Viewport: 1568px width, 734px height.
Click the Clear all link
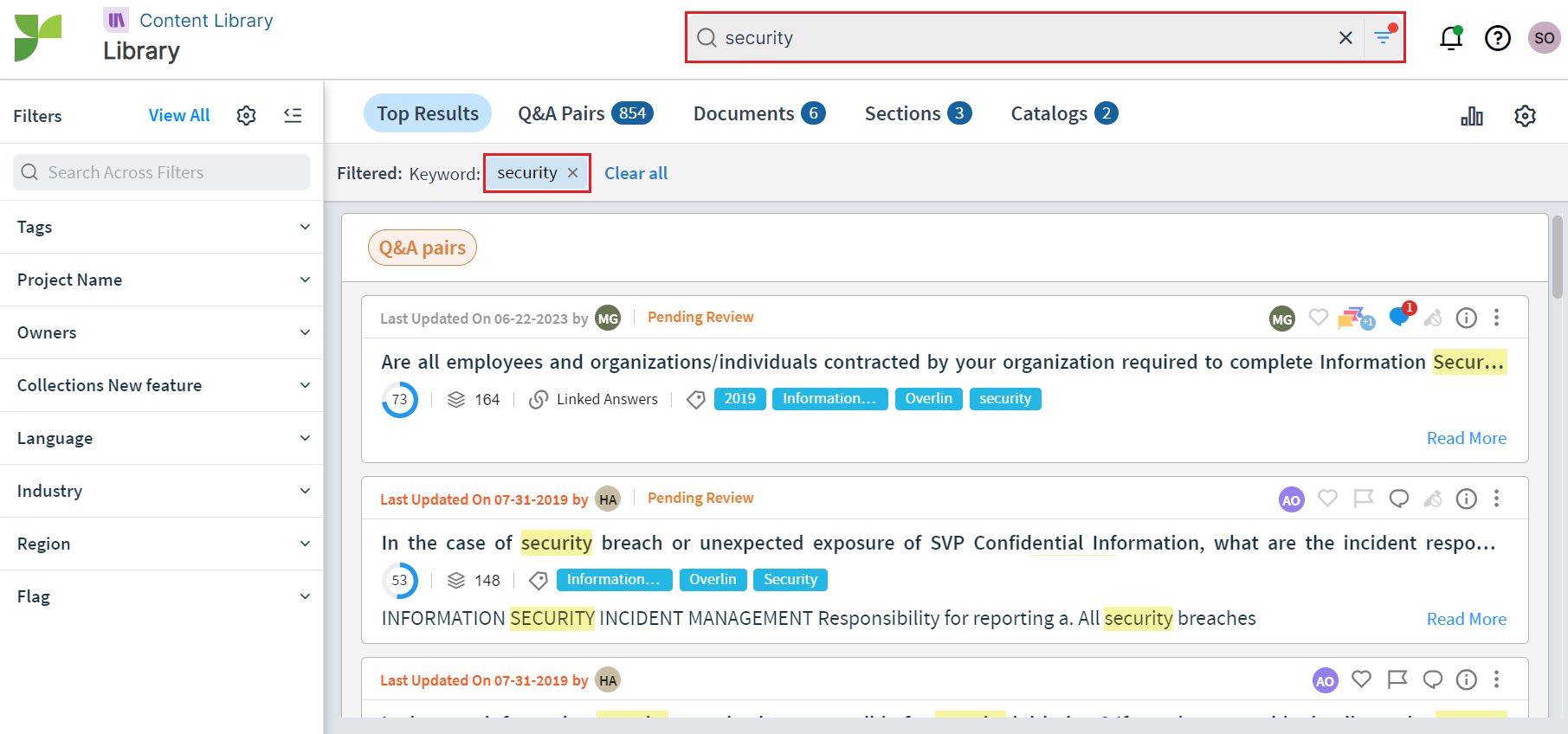click(x=636, y=173)
